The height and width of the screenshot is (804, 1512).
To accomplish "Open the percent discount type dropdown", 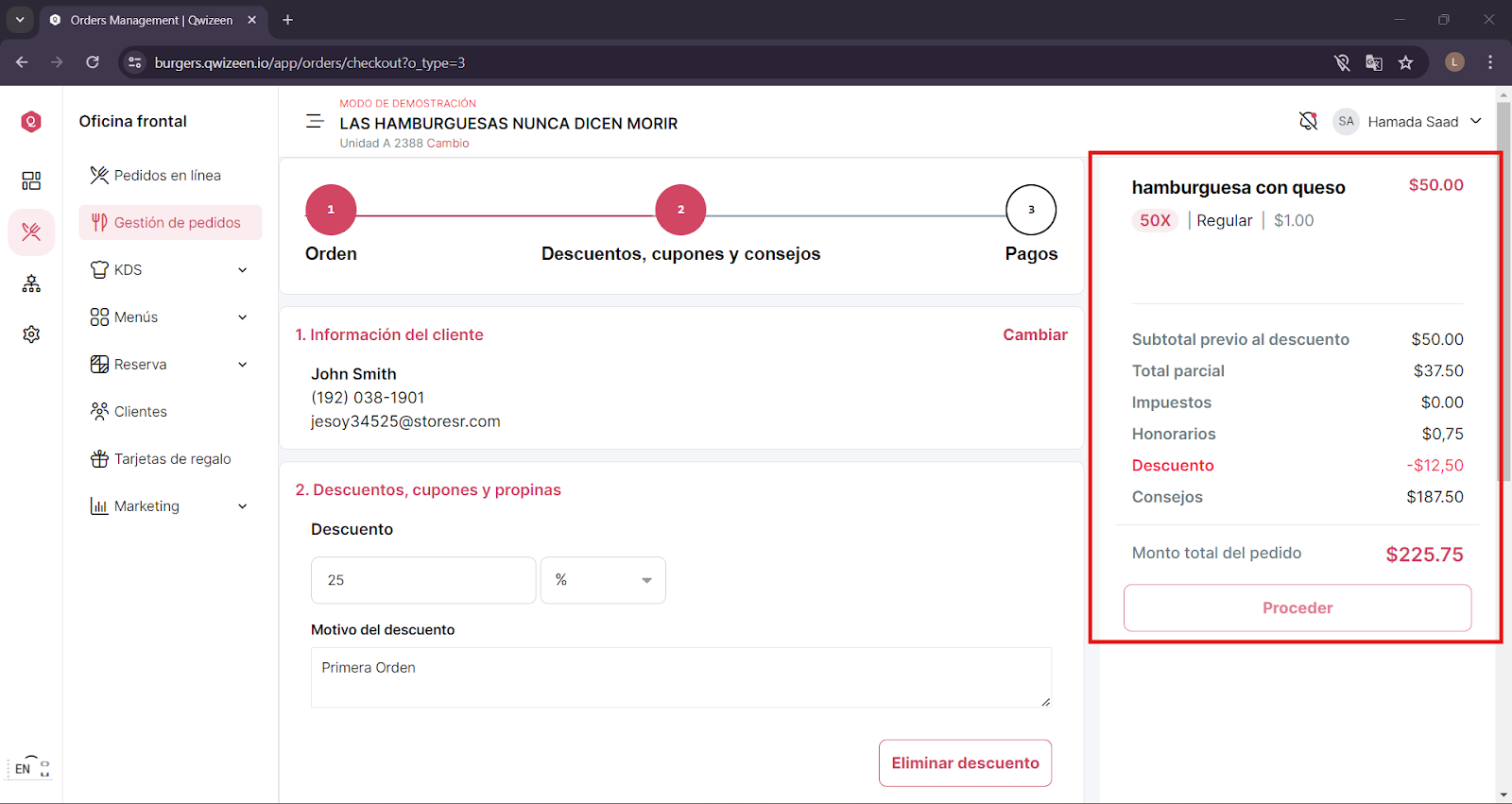I will [603, 580].
